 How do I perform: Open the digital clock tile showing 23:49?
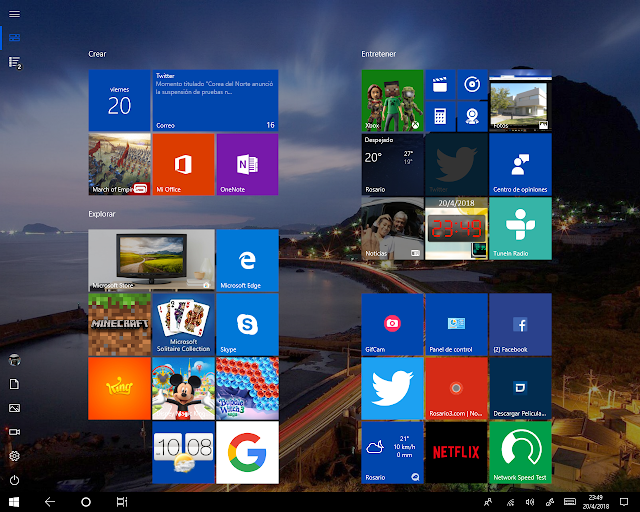(456, 228)
